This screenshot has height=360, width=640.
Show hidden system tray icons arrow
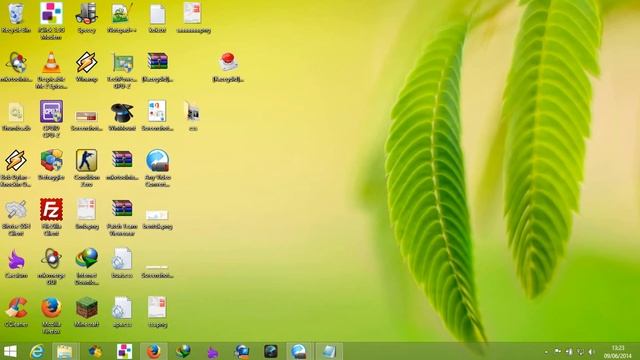(x=546, y=352)
